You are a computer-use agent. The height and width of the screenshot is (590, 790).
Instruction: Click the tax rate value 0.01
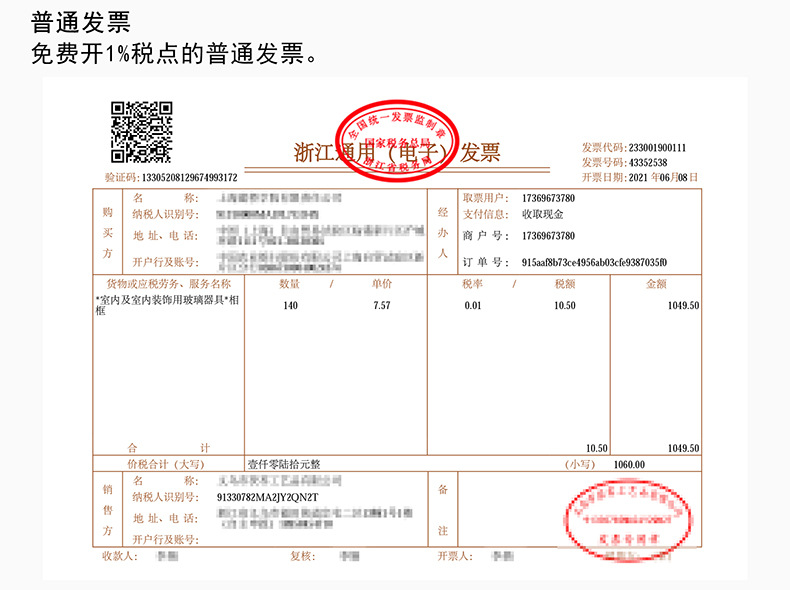[473, 305]
